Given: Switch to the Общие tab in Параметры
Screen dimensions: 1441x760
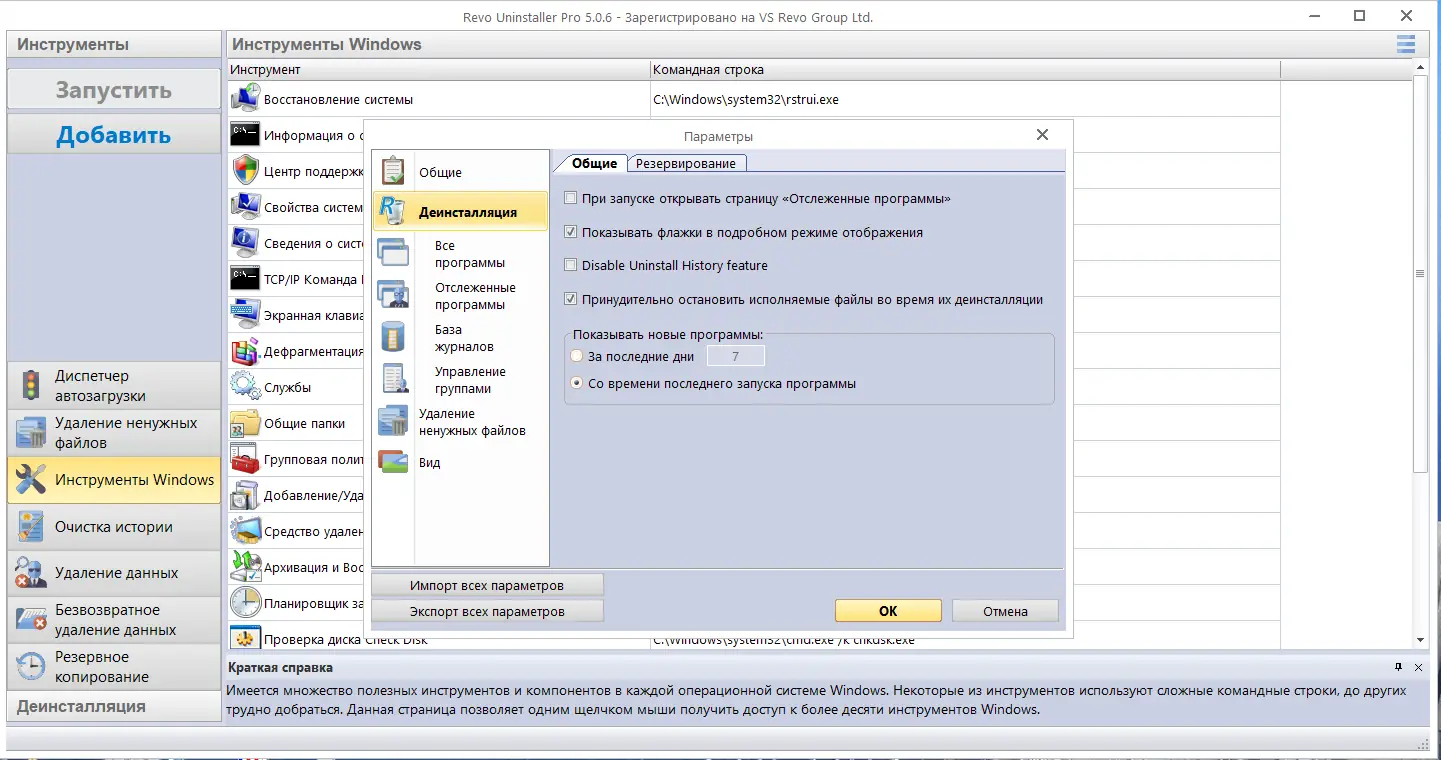Looking at the screenshot, I should click(x=594, y=163).
